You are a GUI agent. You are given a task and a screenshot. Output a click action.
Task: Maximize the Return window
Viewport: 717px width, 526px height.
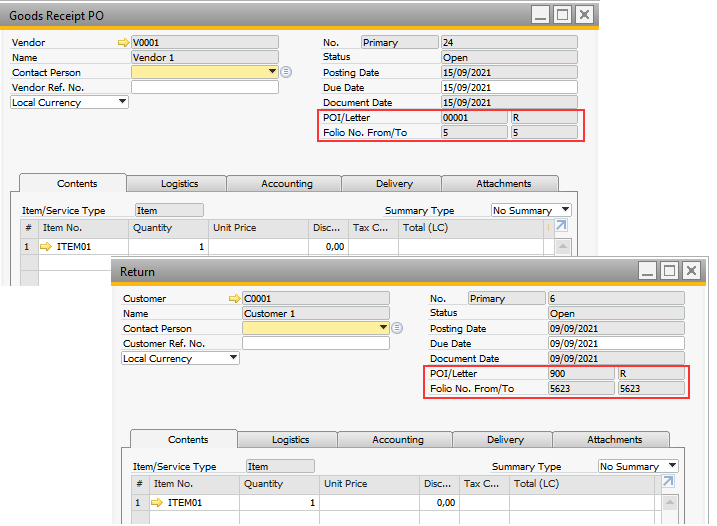pos(670,271)
